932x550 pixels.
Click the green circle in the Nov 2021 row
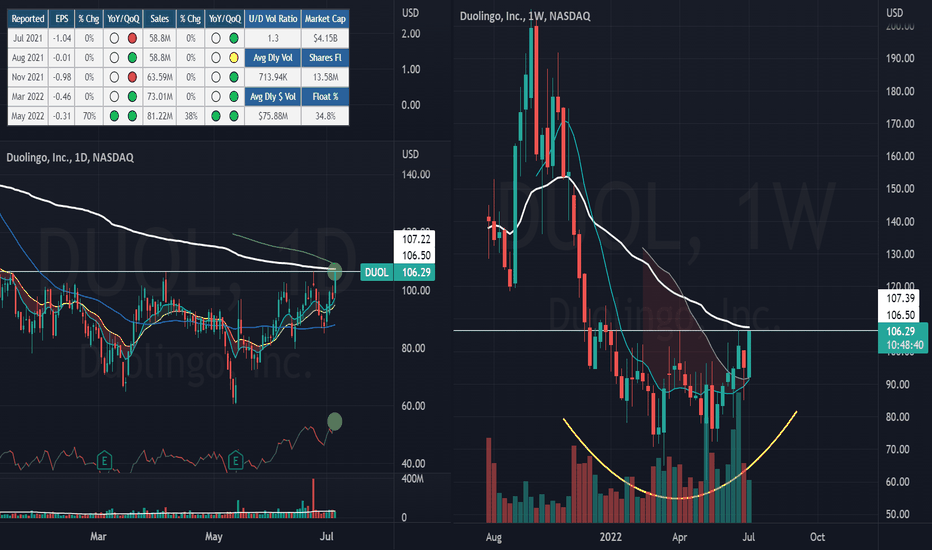click(234, 77)
